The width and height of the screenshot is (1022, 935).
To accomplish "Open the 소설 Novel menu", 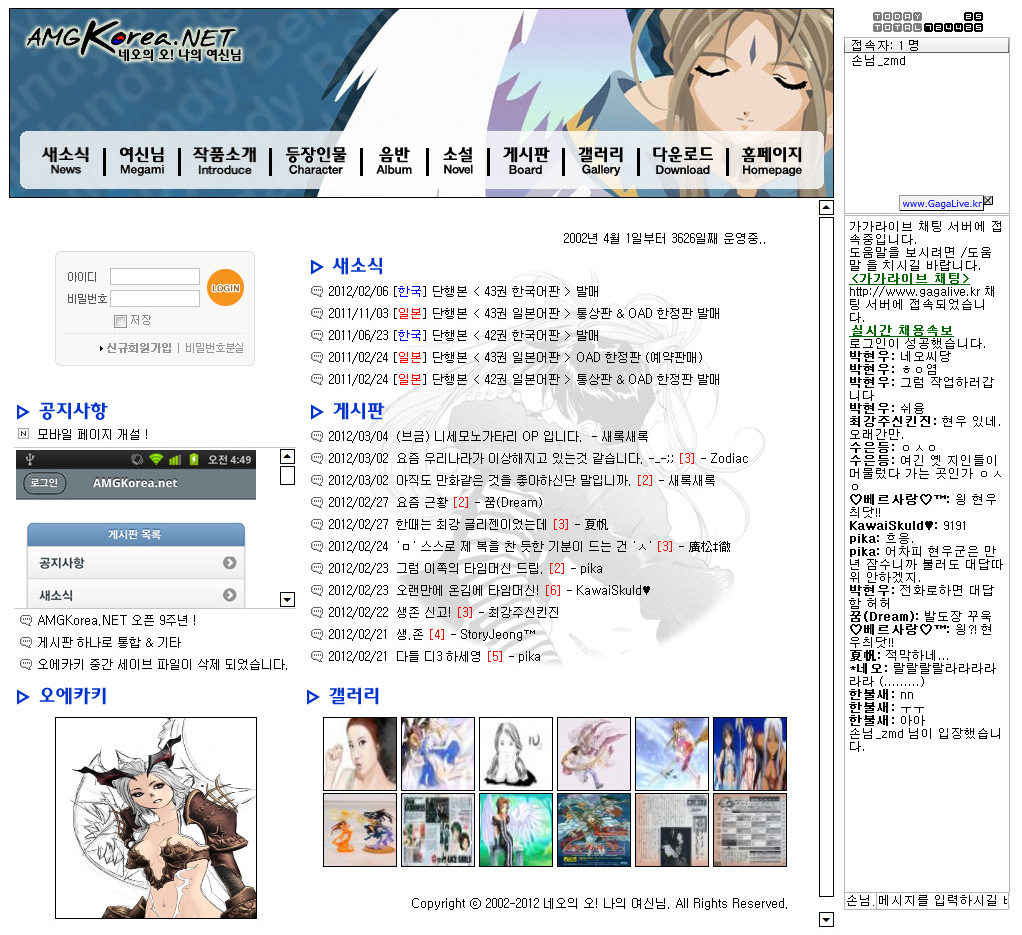I will click(x=458, y=160).
